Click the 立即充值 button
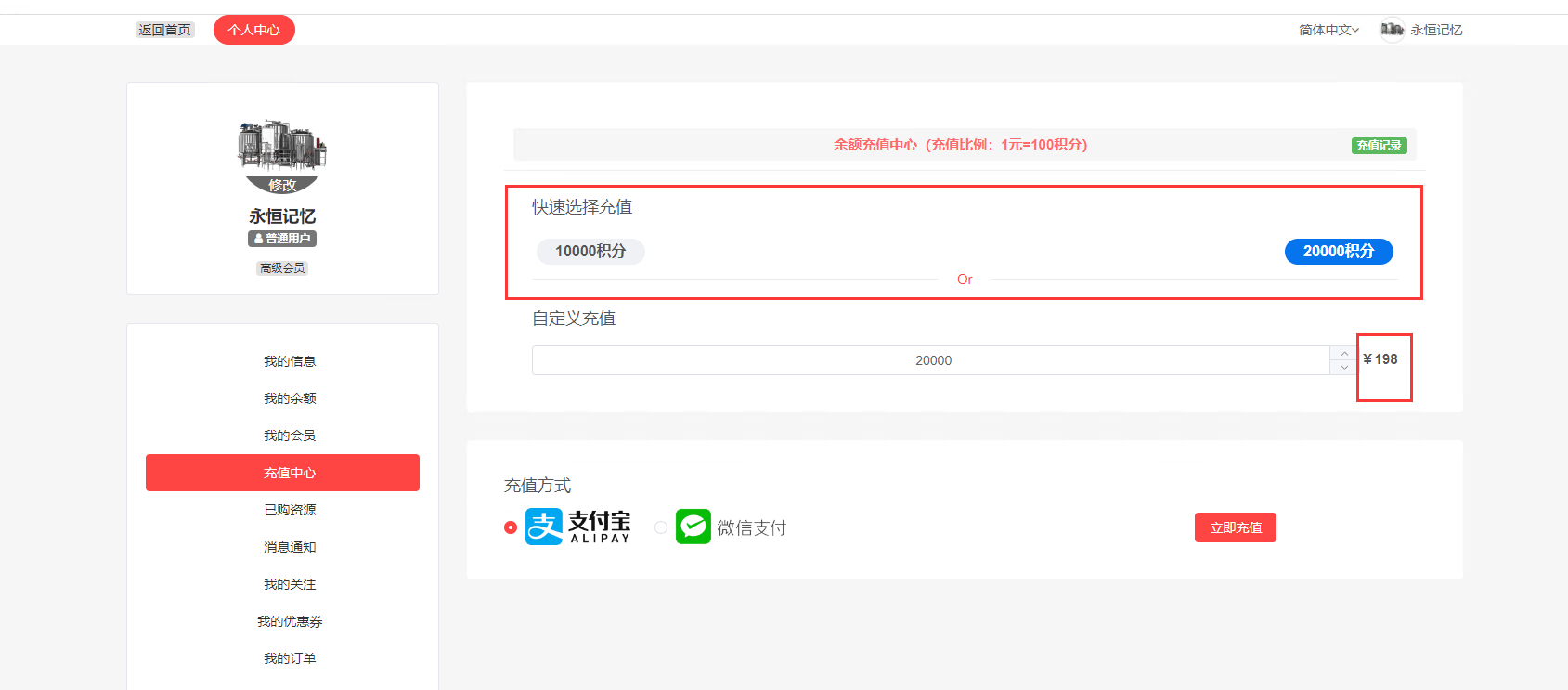The image size is (1568, 690). tap(1235, 527)
